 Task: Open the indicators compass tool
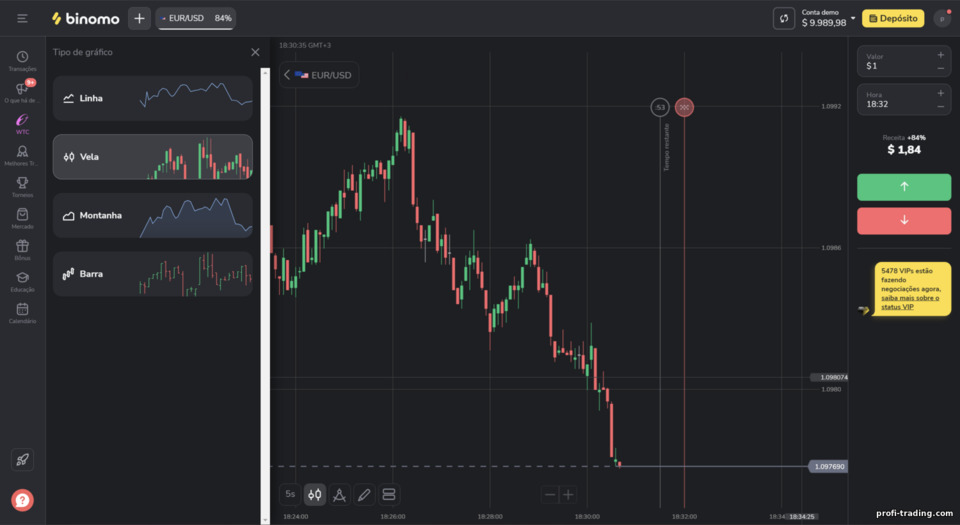tap(339, 494)
